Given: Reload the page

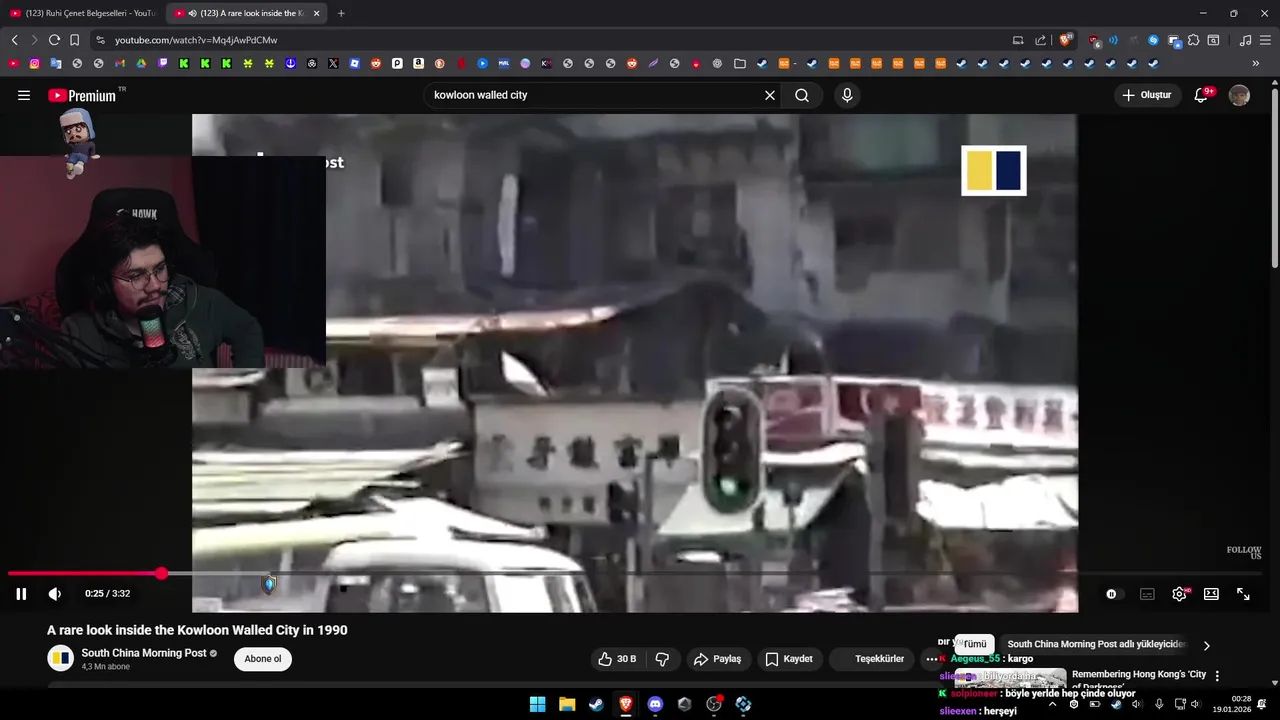Looking at the screenshot, I should pyautogui.click(x=54, y=40).
